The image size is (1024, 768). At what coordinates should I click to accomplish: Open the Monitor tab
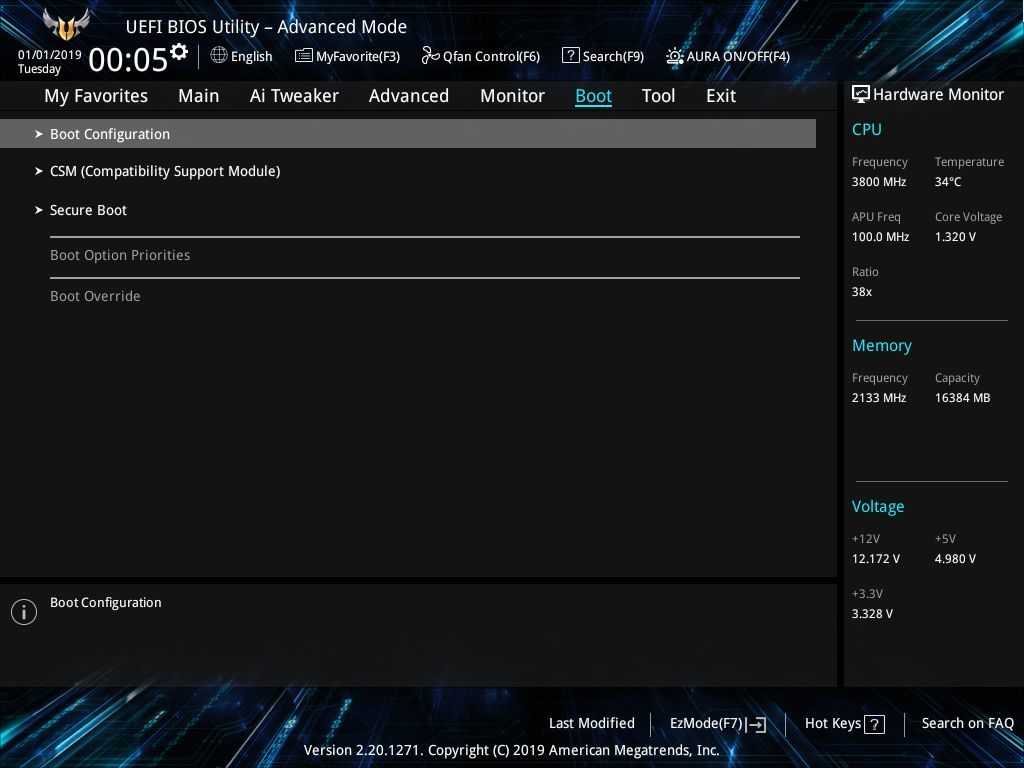512,96
